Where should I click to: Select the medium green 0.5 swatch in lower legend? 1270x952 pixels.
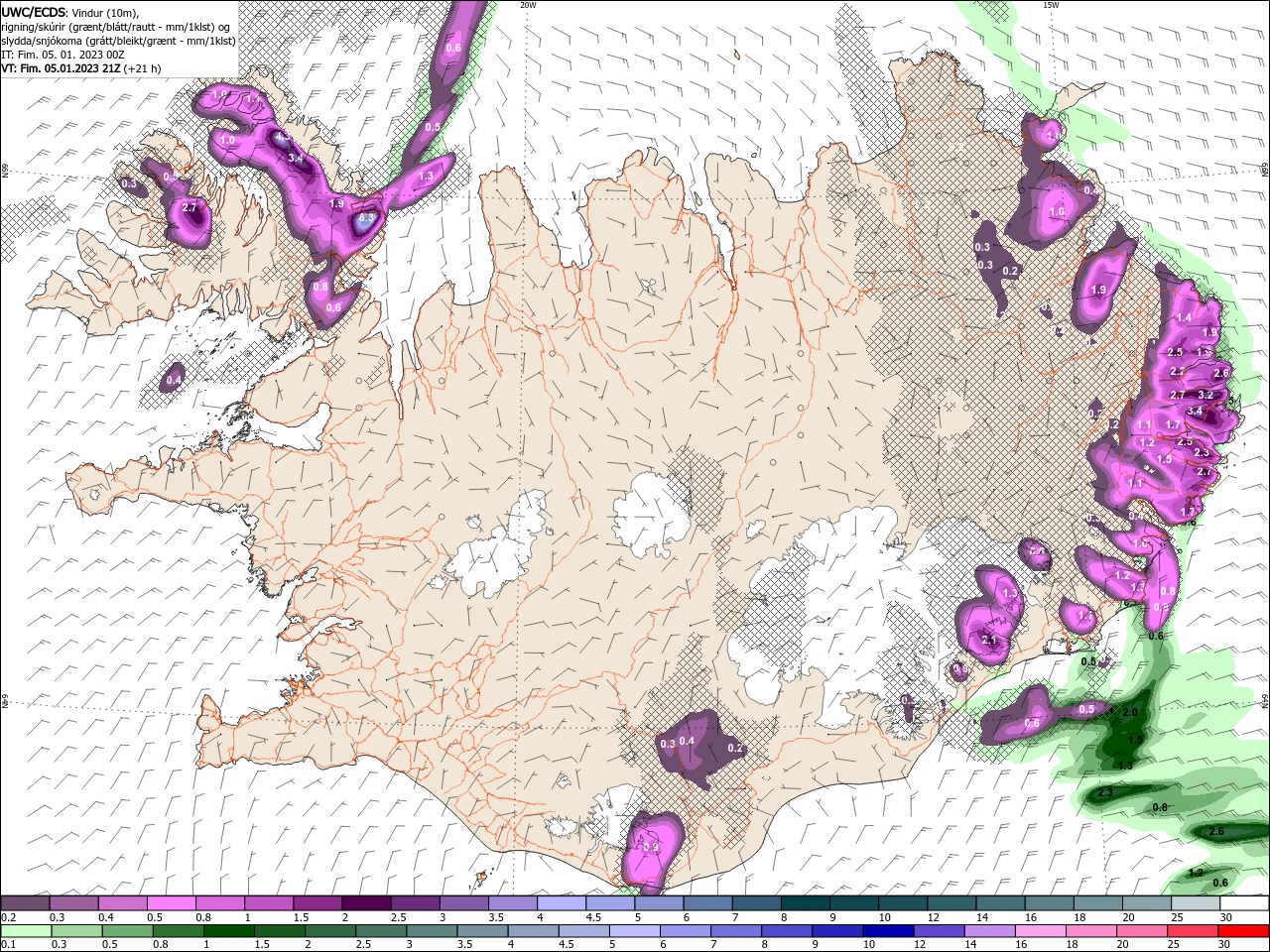pyautogui.click(x=127, y=931)
